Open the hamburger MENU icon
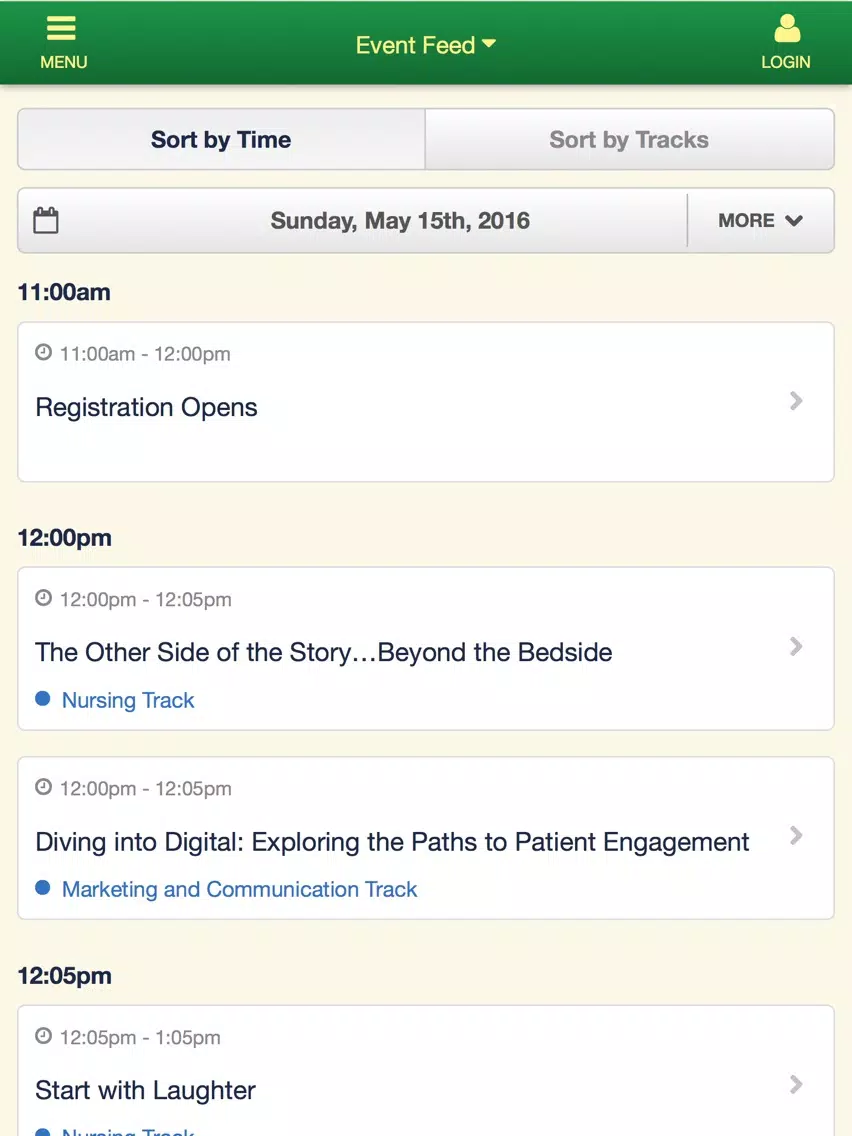Image resolution: width=852 pixels, height=1136 pixels. tap(62, 28)
